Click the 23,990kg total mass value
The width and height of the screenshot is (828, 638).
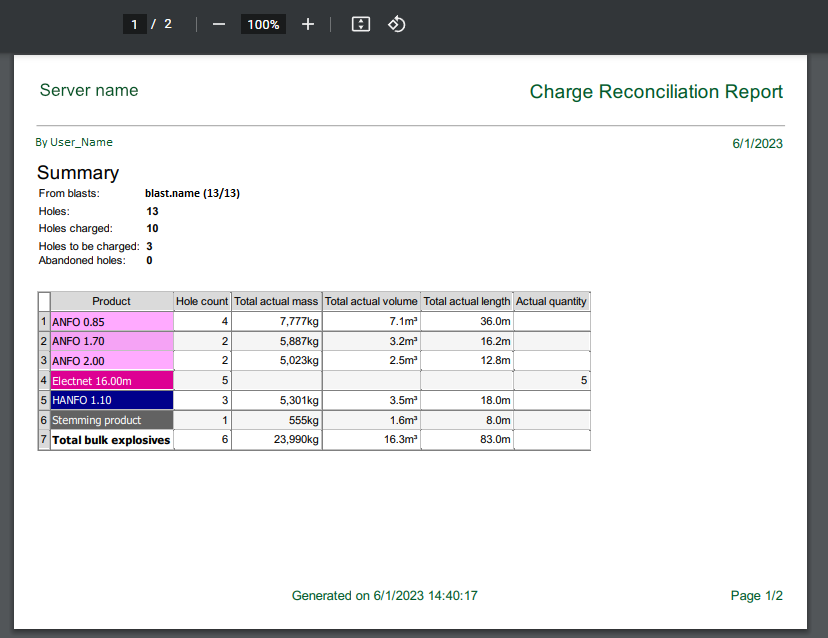coord(296,439)
